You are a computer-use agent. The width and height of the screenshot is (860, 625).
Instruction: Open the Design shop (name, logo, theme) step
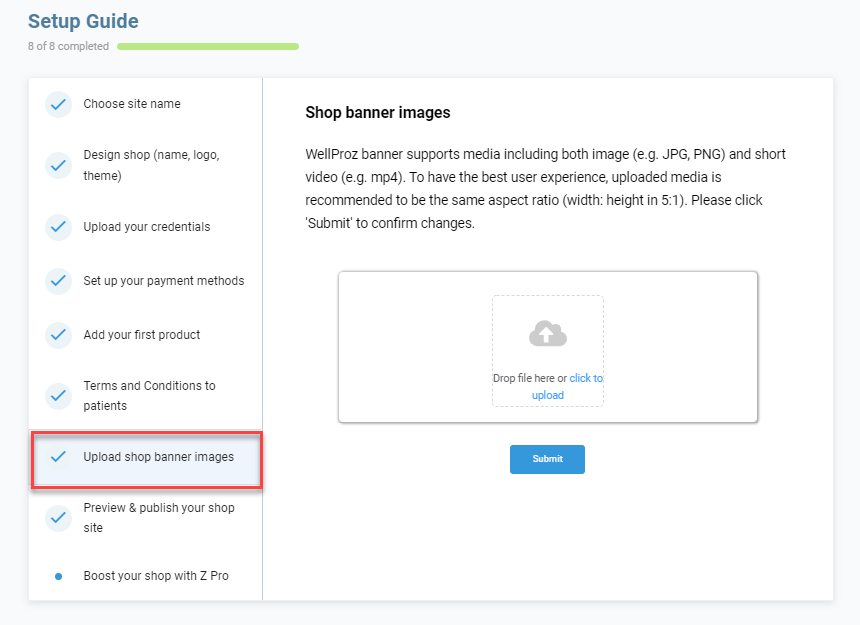tap(151, 165)
